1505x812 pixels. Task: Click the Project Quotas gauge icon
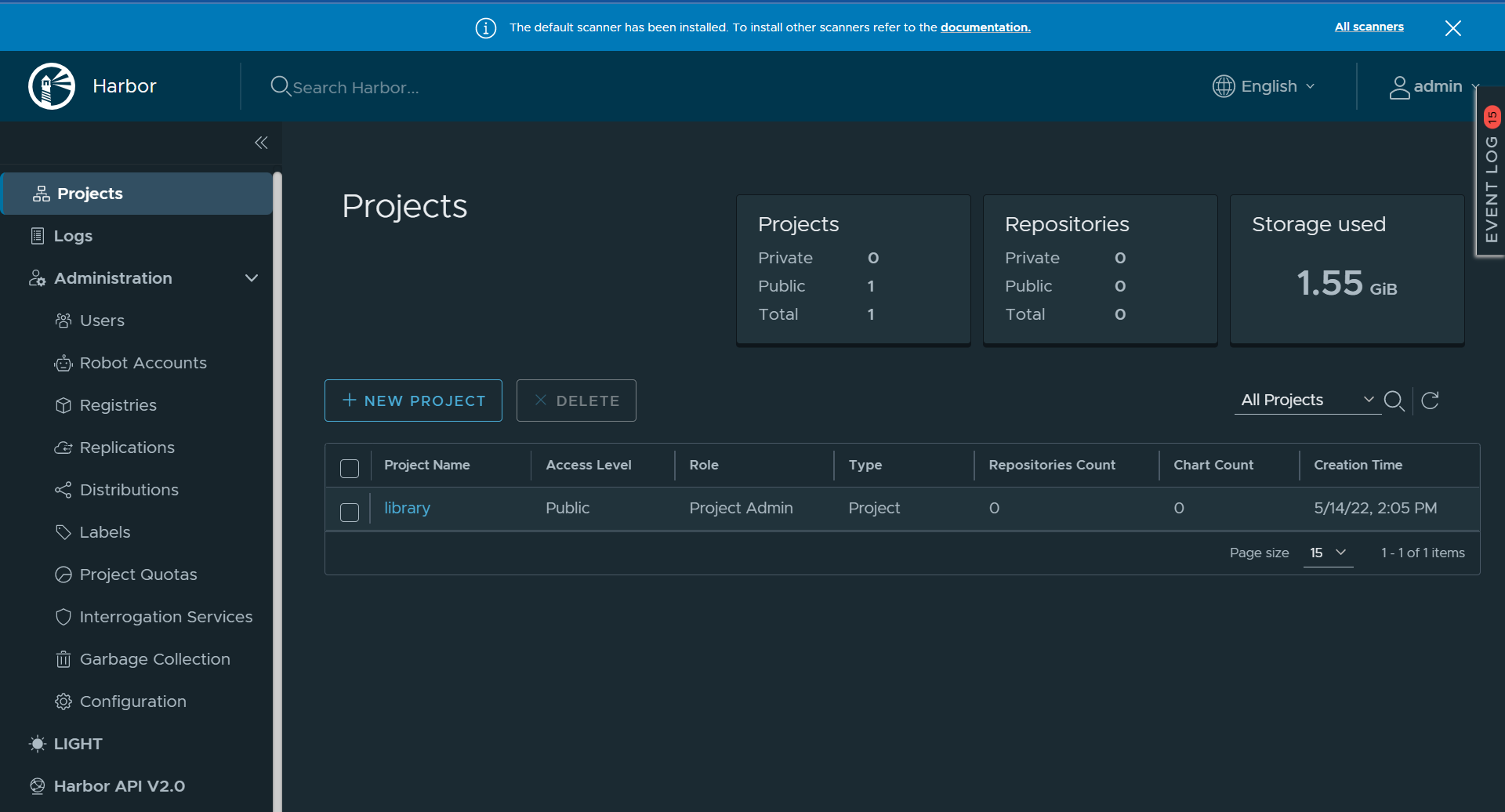(x=63, y=575)
